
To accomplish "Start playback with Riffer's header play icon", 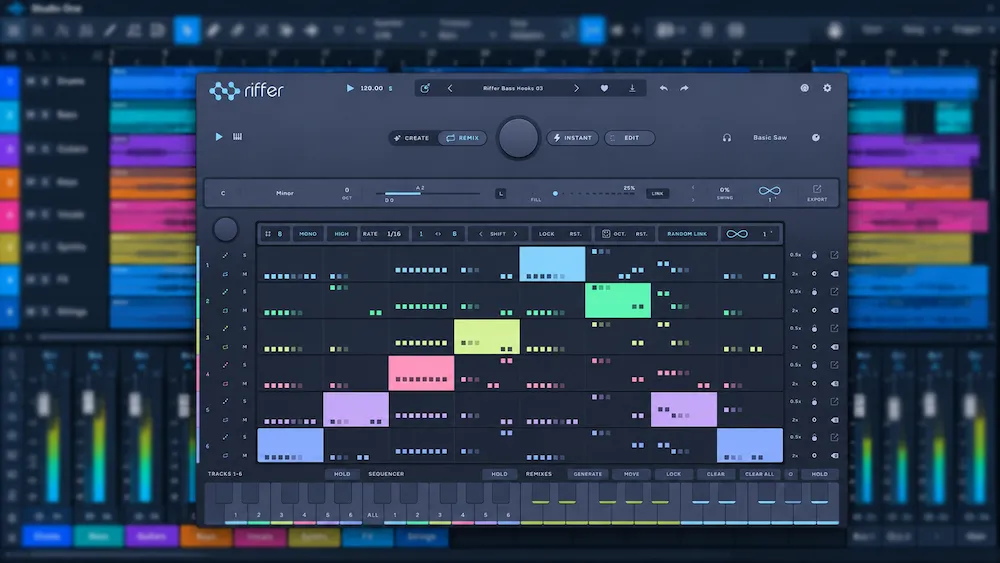I will pyautogui.click(x=349, y=88).
